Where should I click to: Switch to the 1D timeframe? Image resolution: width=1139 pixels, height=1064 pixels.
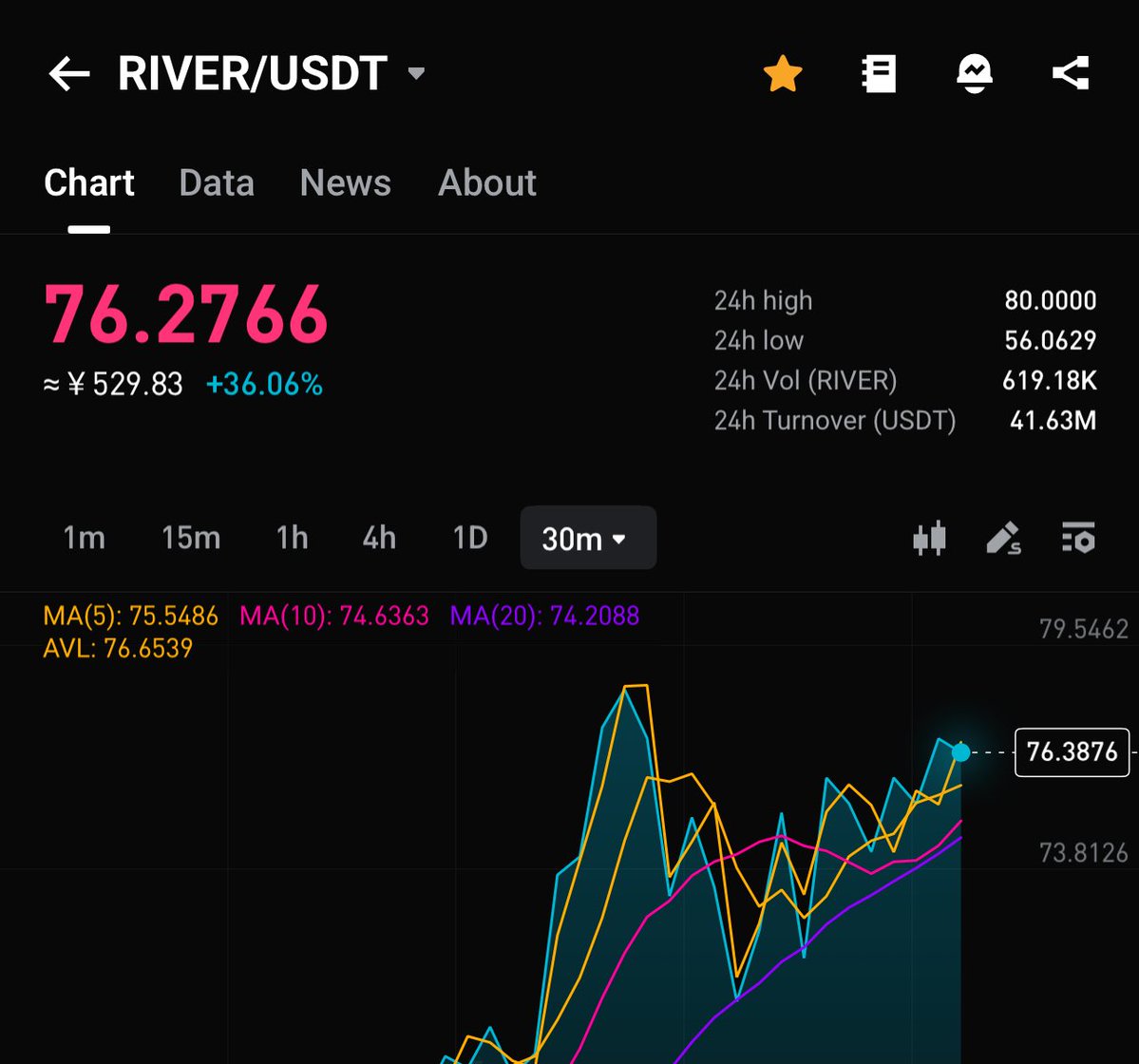470,539
